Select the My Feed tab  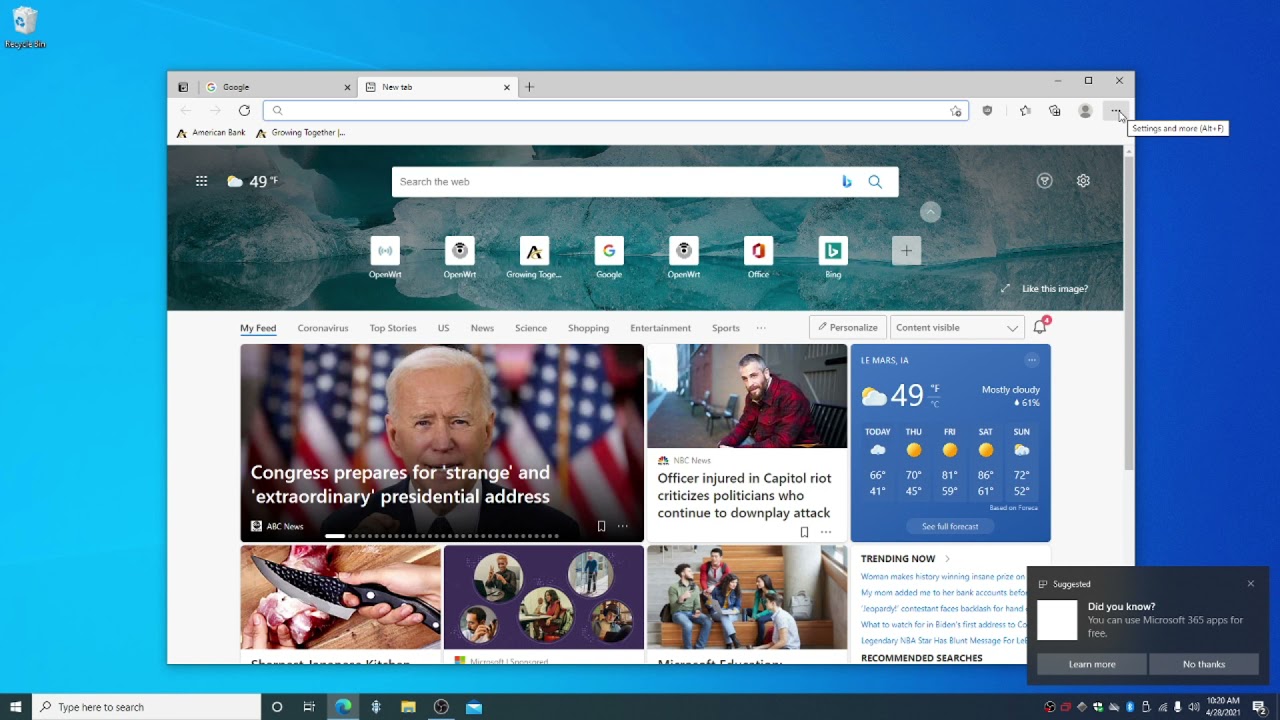(x=258, y=328)
